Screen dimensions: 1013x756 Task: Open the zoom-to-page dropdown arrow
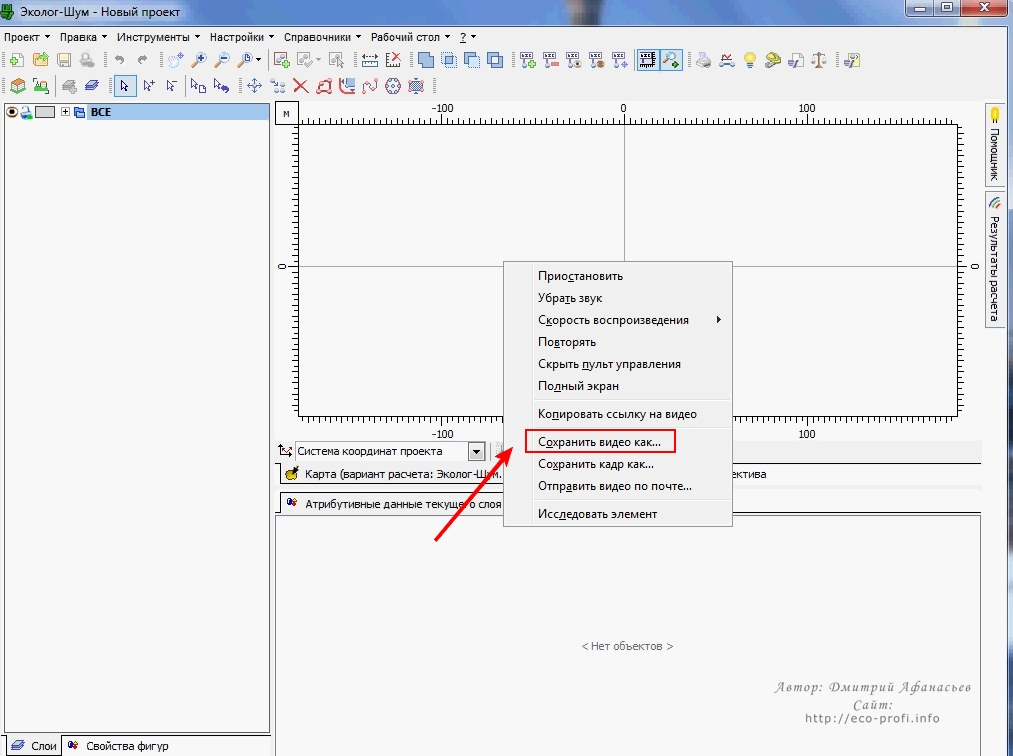pos(258,61)
